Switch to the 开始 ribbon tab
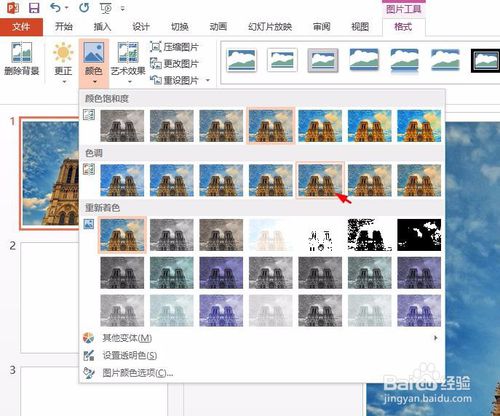The width and height of the screenshot is (500, 416). (64, 27)
